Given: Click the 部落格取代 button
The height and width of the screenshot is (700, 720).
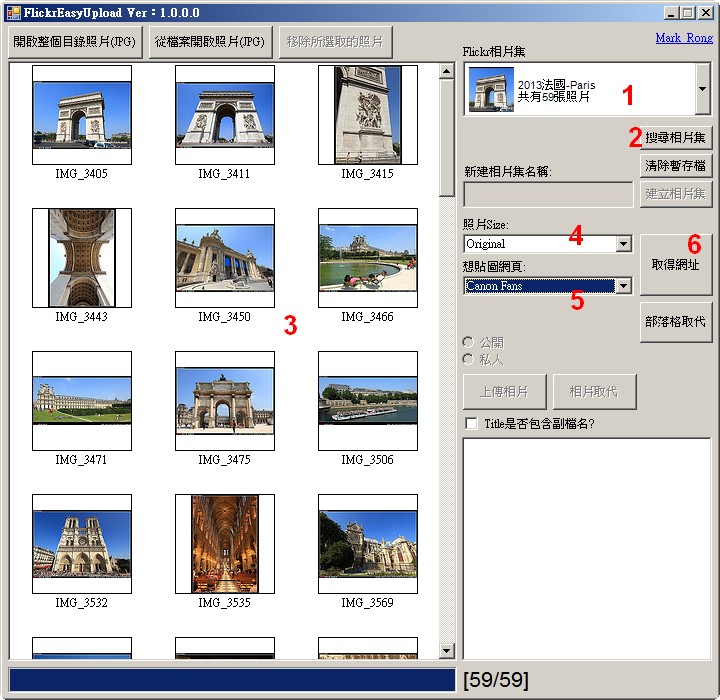Looking at the screenshot, I should (676, 322).
